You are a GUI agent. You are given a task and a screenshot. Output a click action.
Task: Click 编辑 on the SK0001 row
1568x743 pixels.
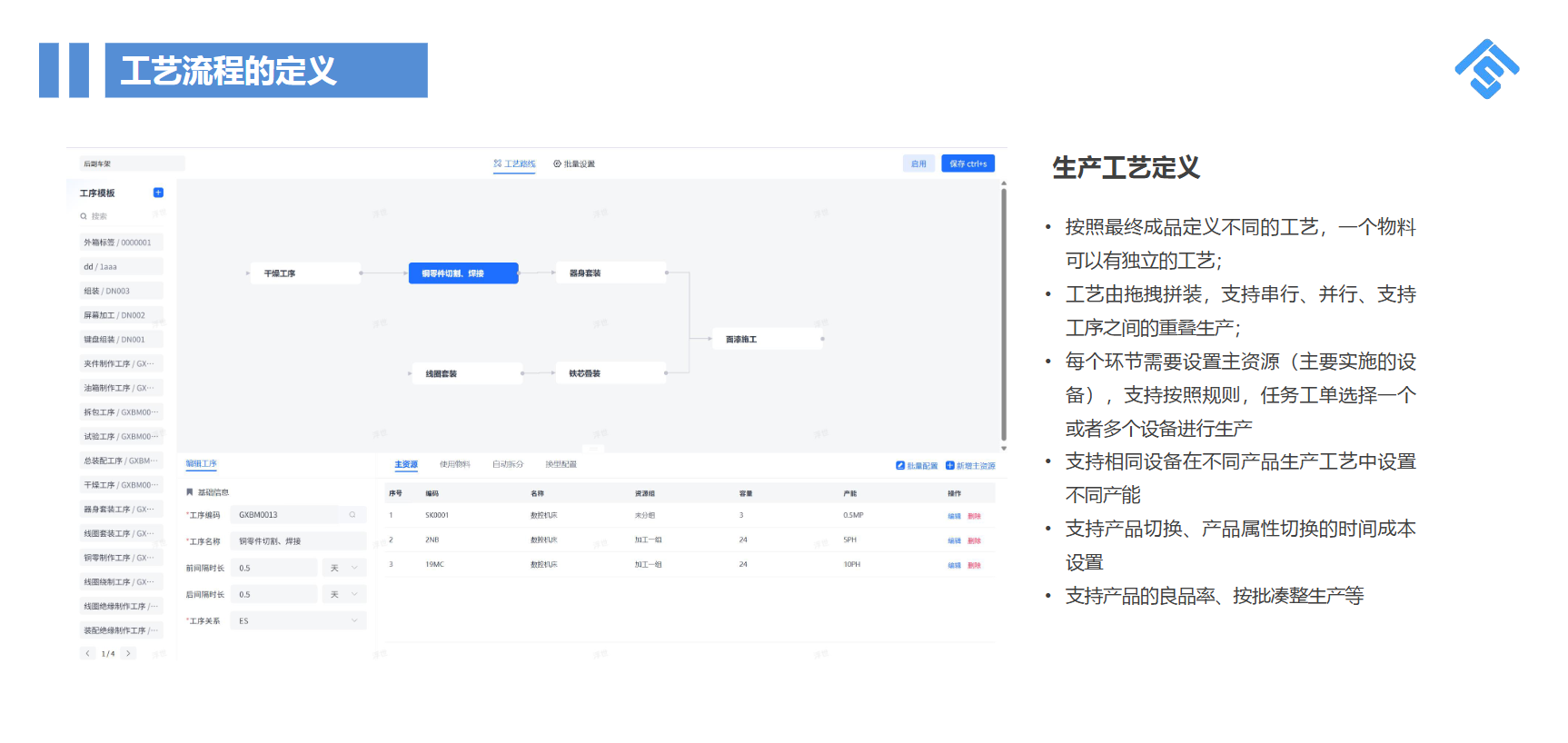point(954,516)
